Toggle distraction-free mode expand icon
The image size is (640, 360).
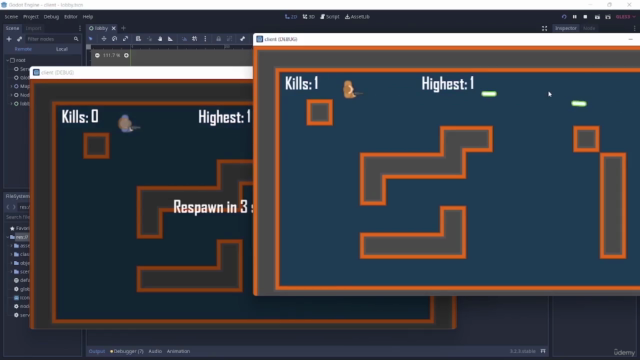click(x=544, y=28)
